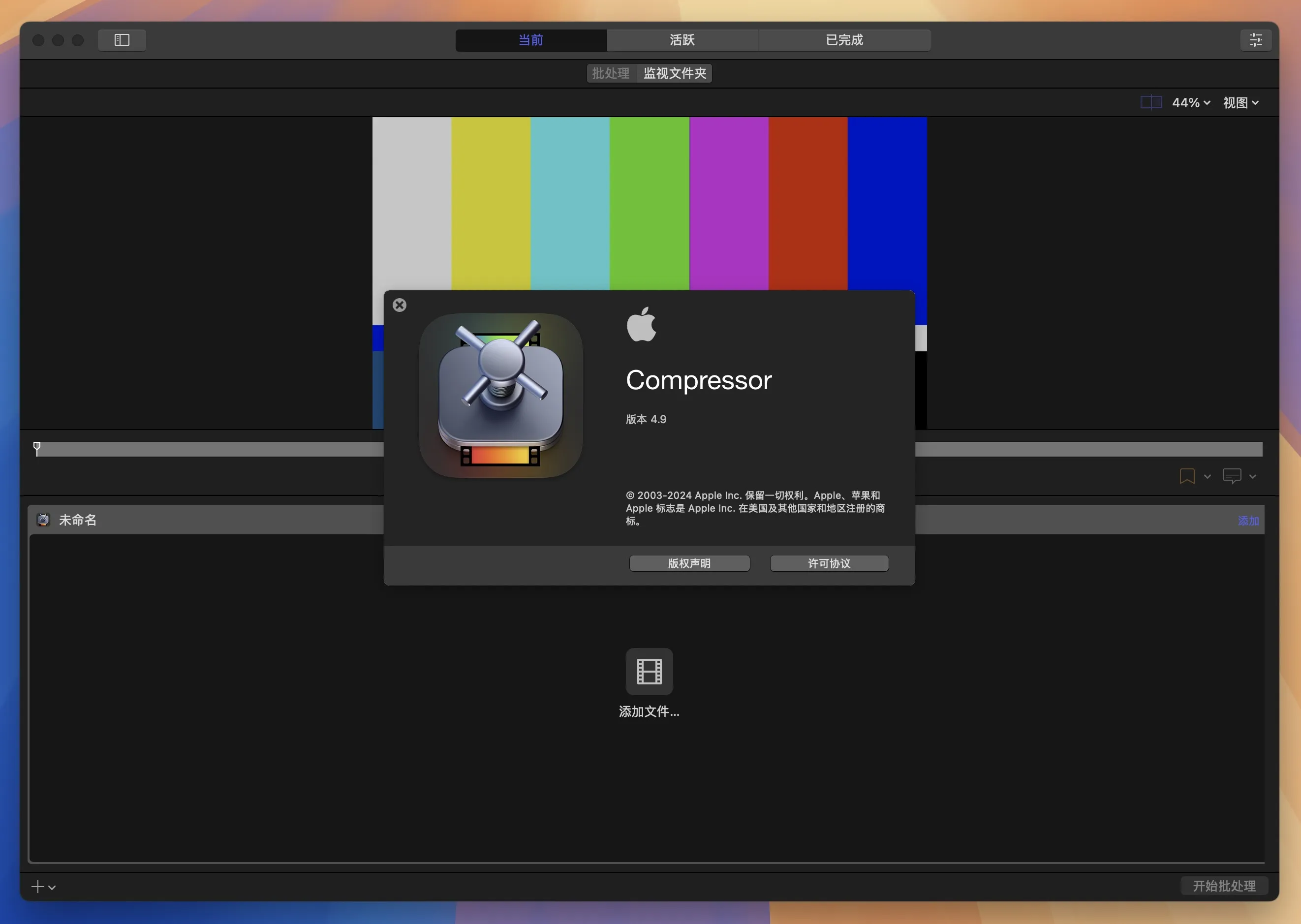Click the 添加文件... label
The image size is (1301, 924).
(x=649, y=712)
